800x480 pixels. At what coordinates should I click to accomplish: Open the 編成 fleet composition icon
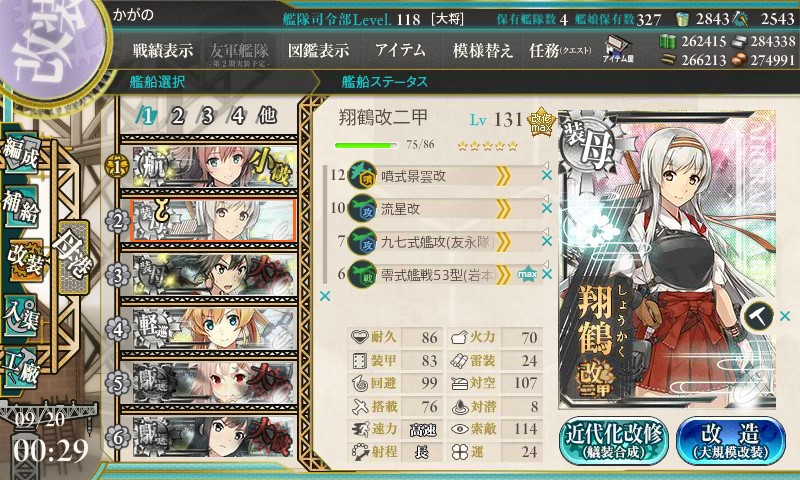pyautogui.click(x=20, y=153)
